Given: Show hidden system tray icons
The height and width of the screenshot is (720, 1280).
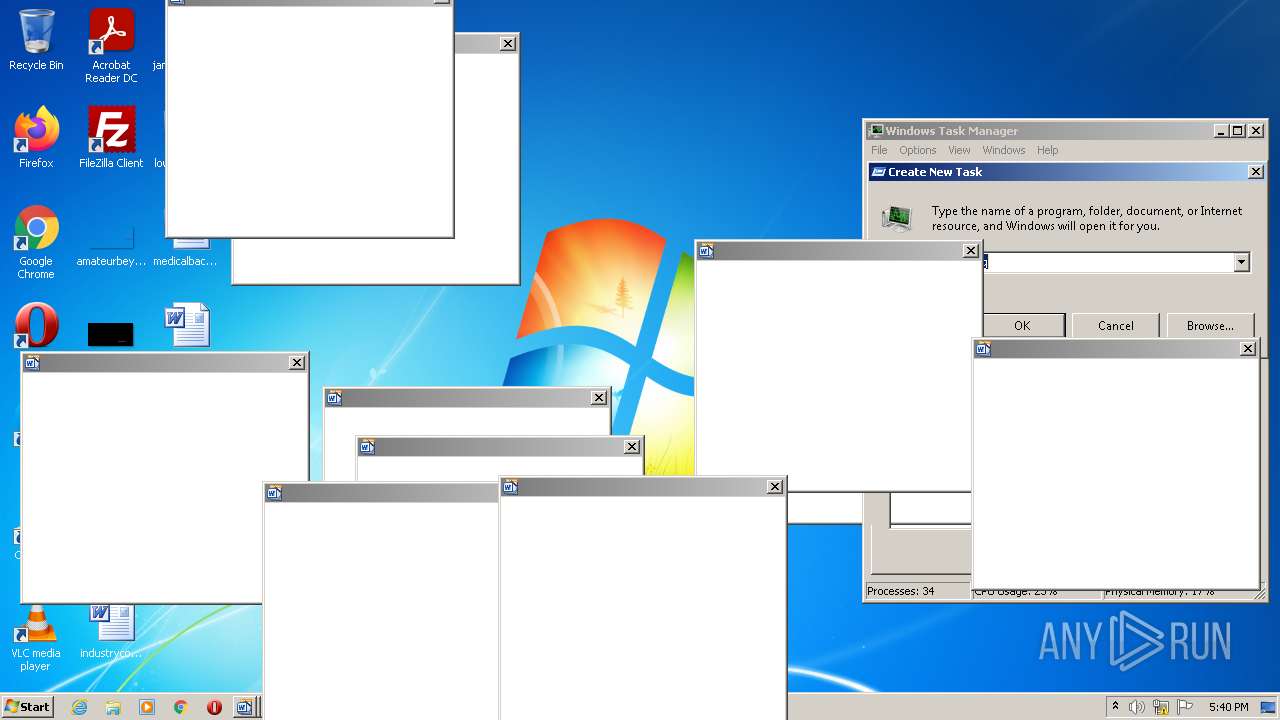Looking at the screenshot, I should tap(1115, 707).
